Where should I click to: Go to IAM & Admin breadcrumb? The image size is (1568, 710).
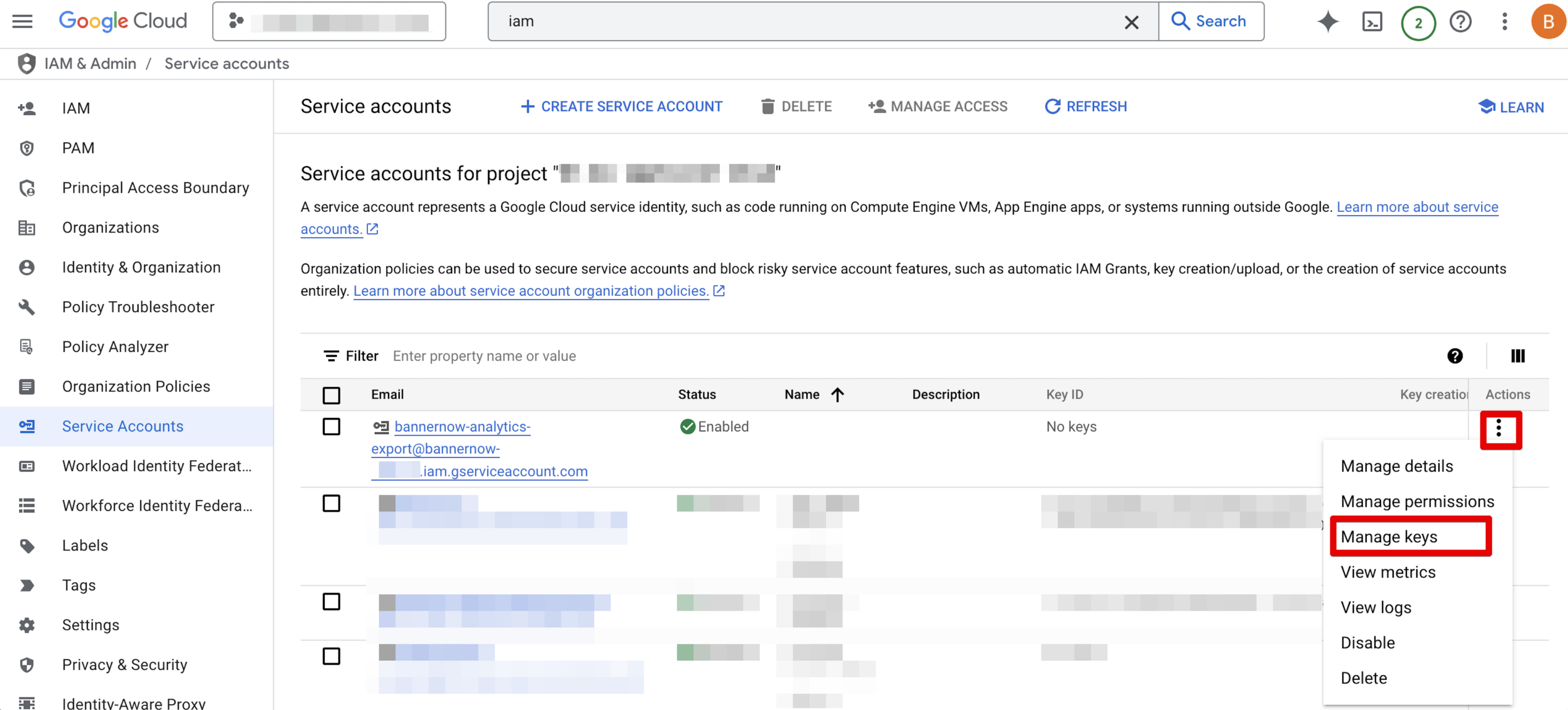(x=90, y=63)
